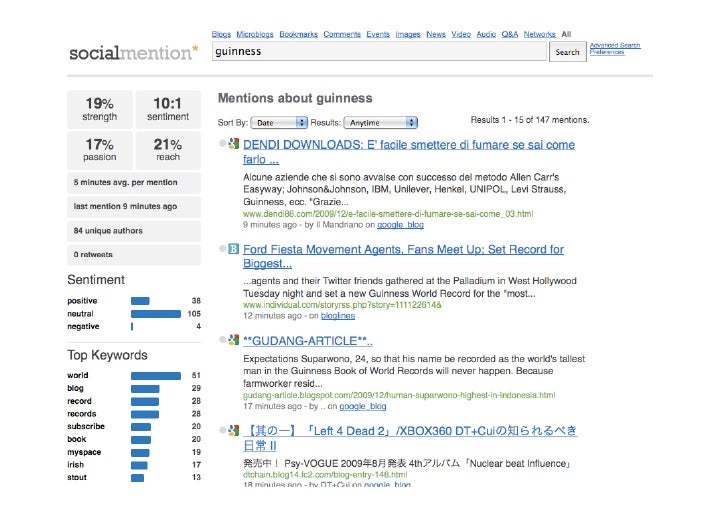The height and width of the screenshot is (514, 728).
Task: Click the 'last mention 9 minutes ago' box
Action: [134, 207]
